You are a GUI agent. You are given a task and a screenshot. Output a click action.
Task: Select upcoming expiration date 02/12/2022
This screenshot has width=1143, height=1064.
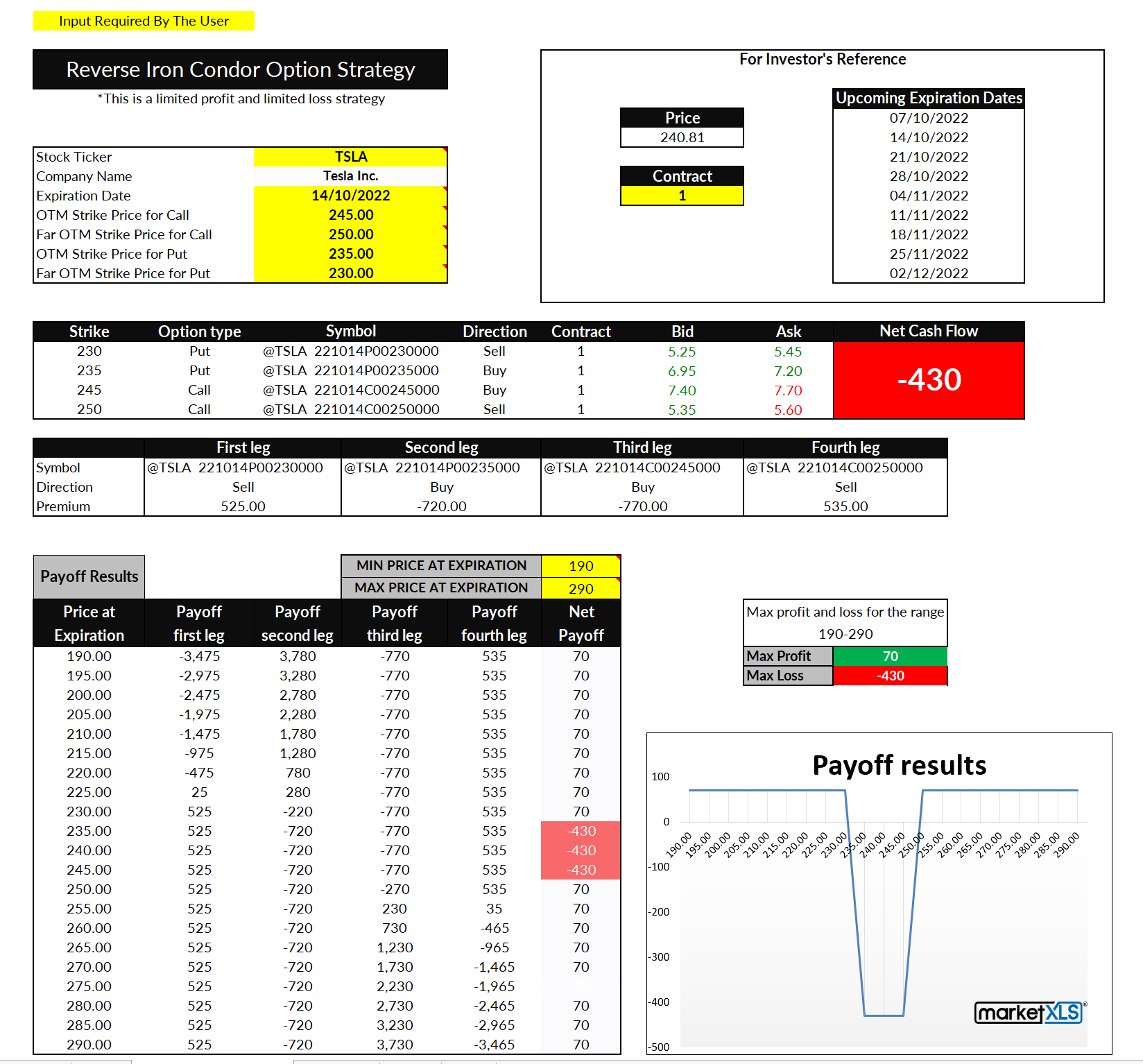tap(929, 273)
